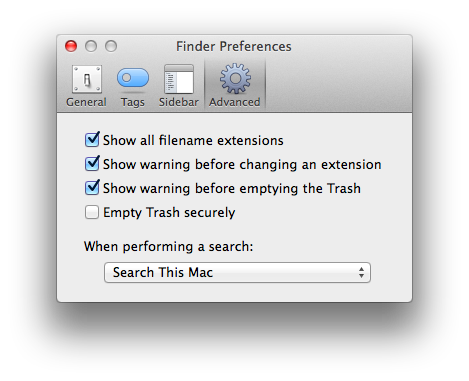469x381 pixels.
Task: Enable the Empty Trash securely checkbox
Action: 92,212
